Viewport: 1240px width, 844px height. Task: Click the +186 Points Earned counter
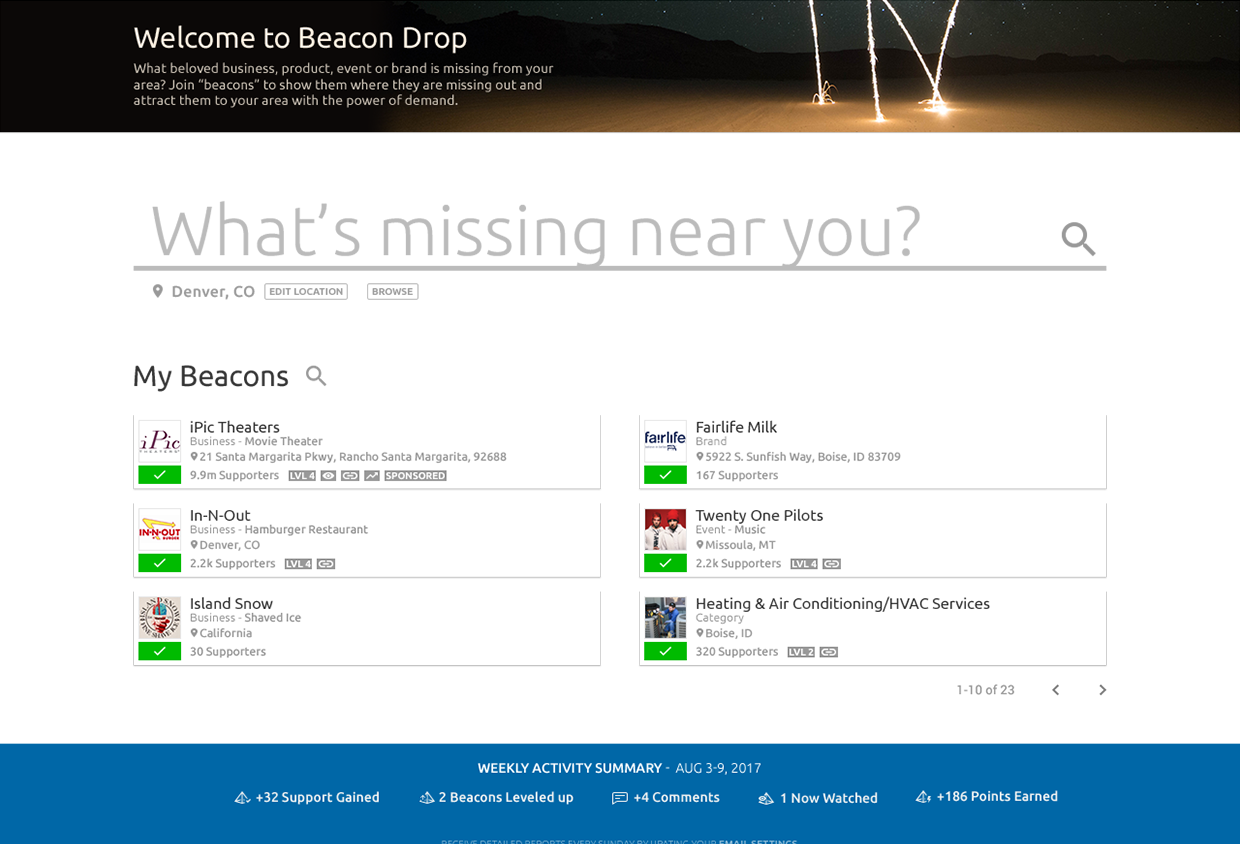tap(986, 796)
